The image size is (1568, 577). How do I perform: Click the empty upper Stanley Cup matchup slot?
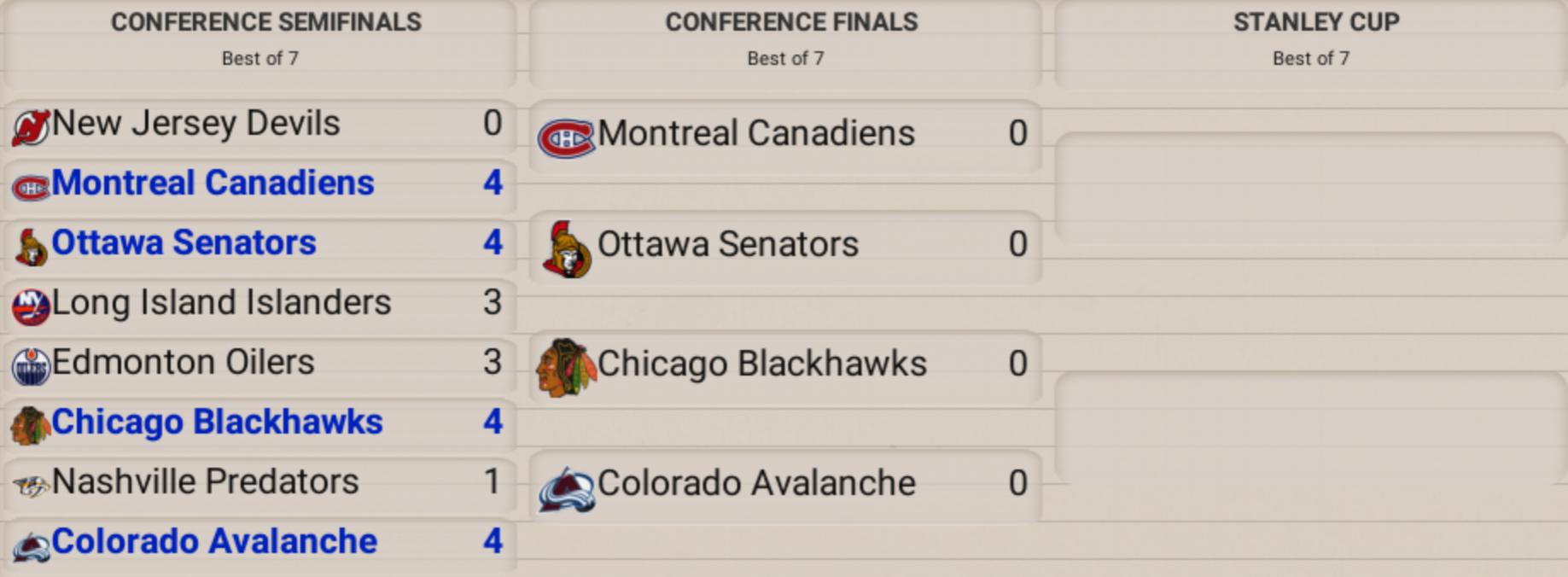point(1311,188)
